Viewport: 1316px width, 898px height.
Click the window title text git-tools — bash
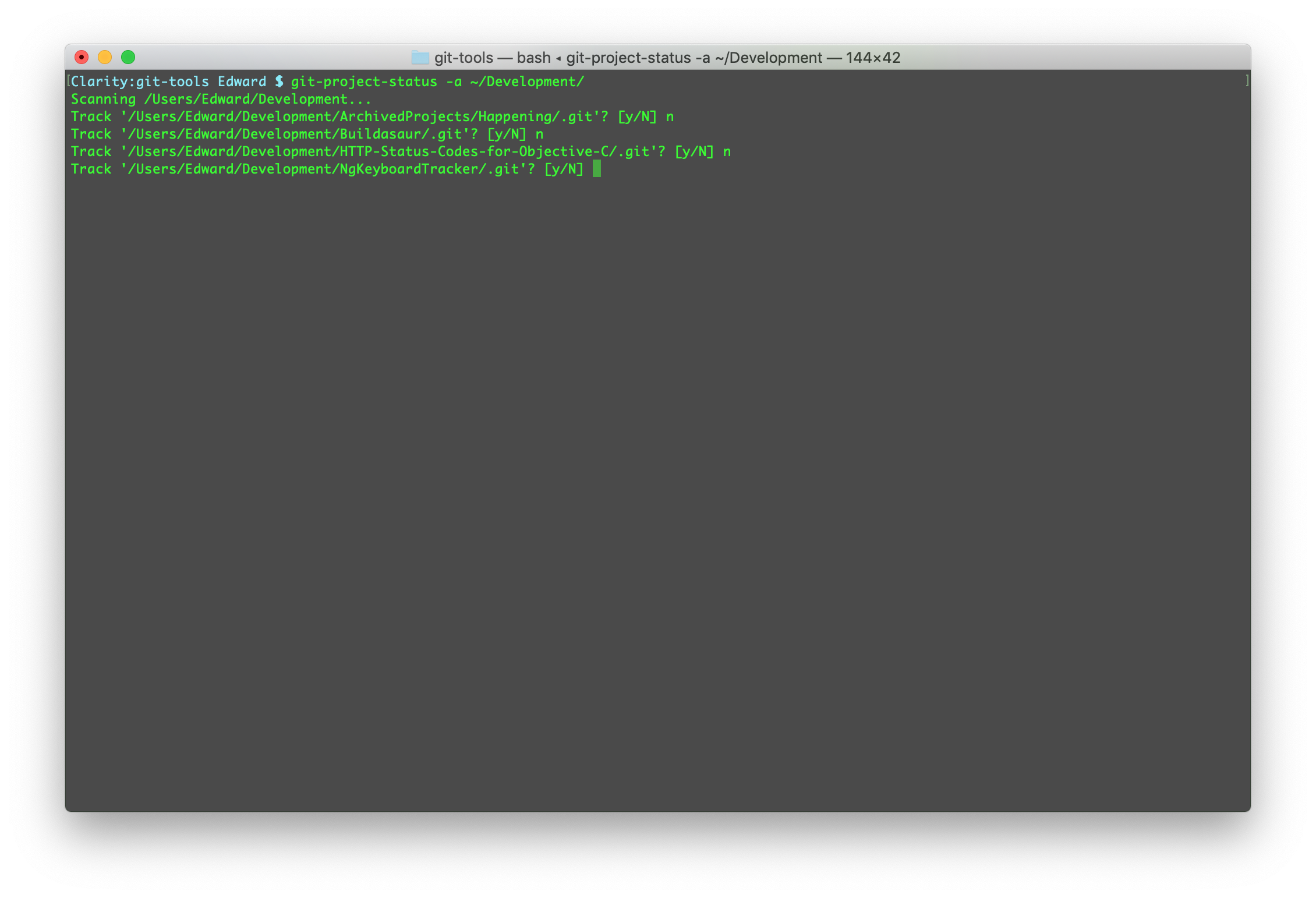[x=492, y=58]
